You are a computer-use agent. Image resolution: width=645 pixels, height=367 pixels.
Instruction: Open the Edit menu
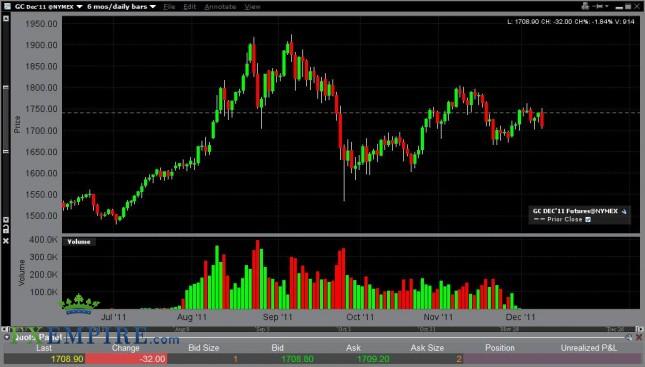[x=190, y=7]
